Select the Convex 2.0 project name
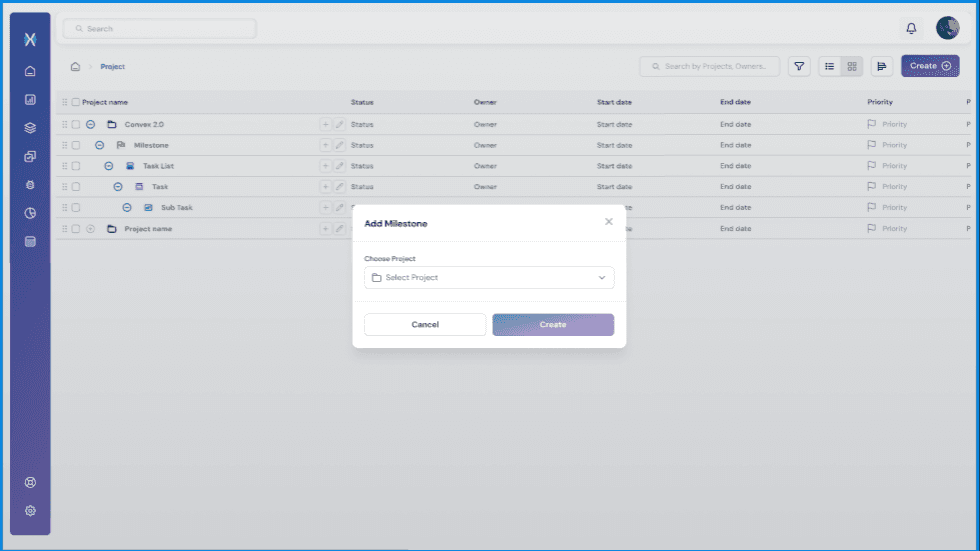The width and height of the screenshot is (980, 551). click(144, 124)
